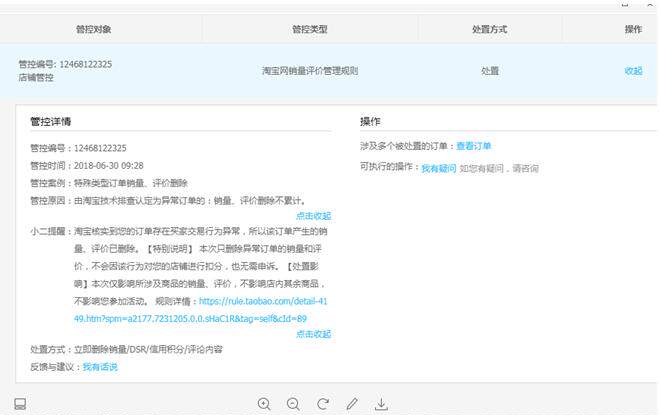Click the 管控详情 section heading
This screenshot has width=660, height=415.
point(51,122)
